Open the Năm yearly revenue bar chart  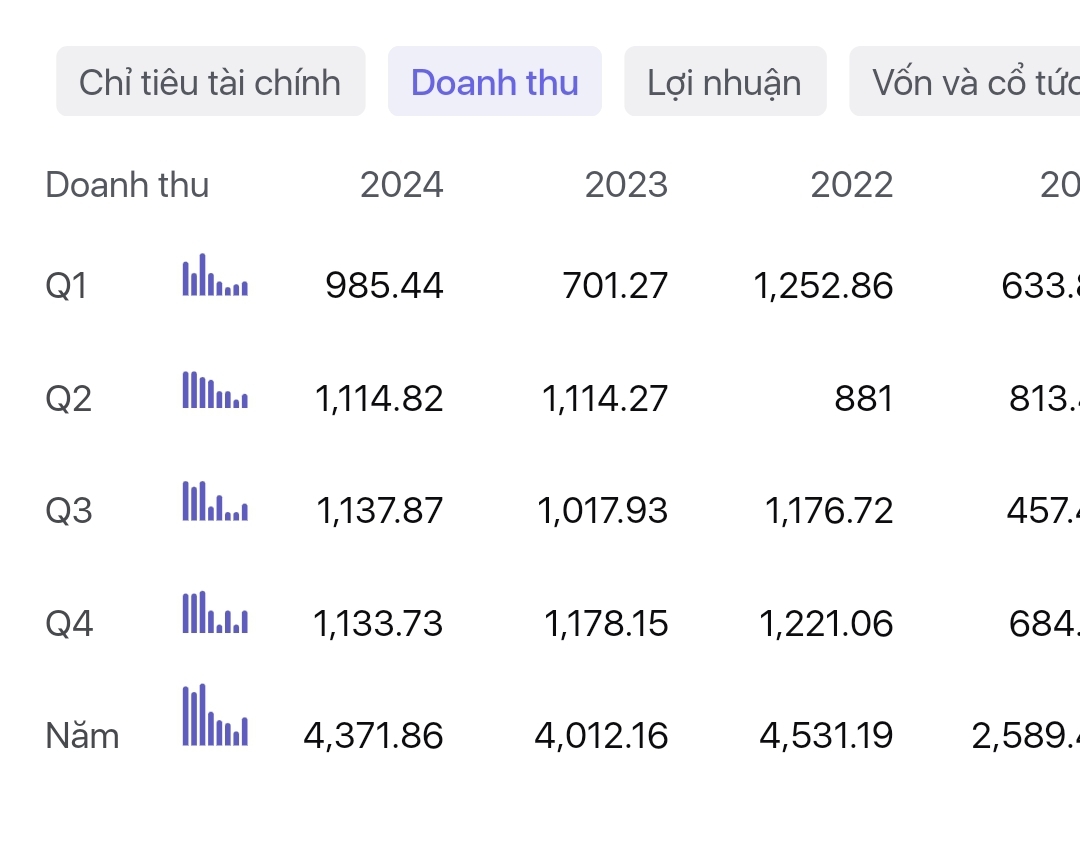215,716
